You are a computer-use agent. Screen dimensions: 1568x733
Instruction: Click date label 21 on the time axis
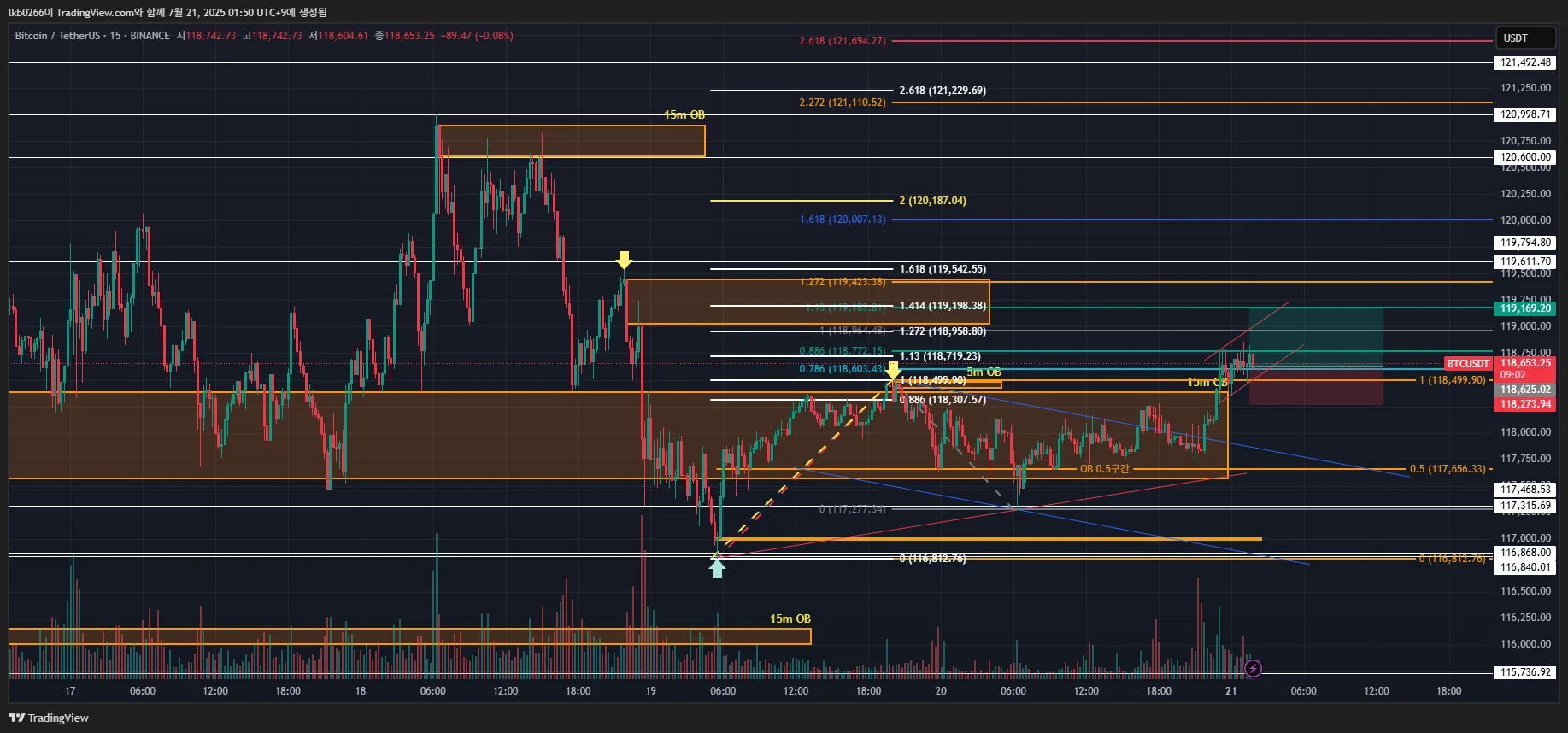pos(1230,691)
